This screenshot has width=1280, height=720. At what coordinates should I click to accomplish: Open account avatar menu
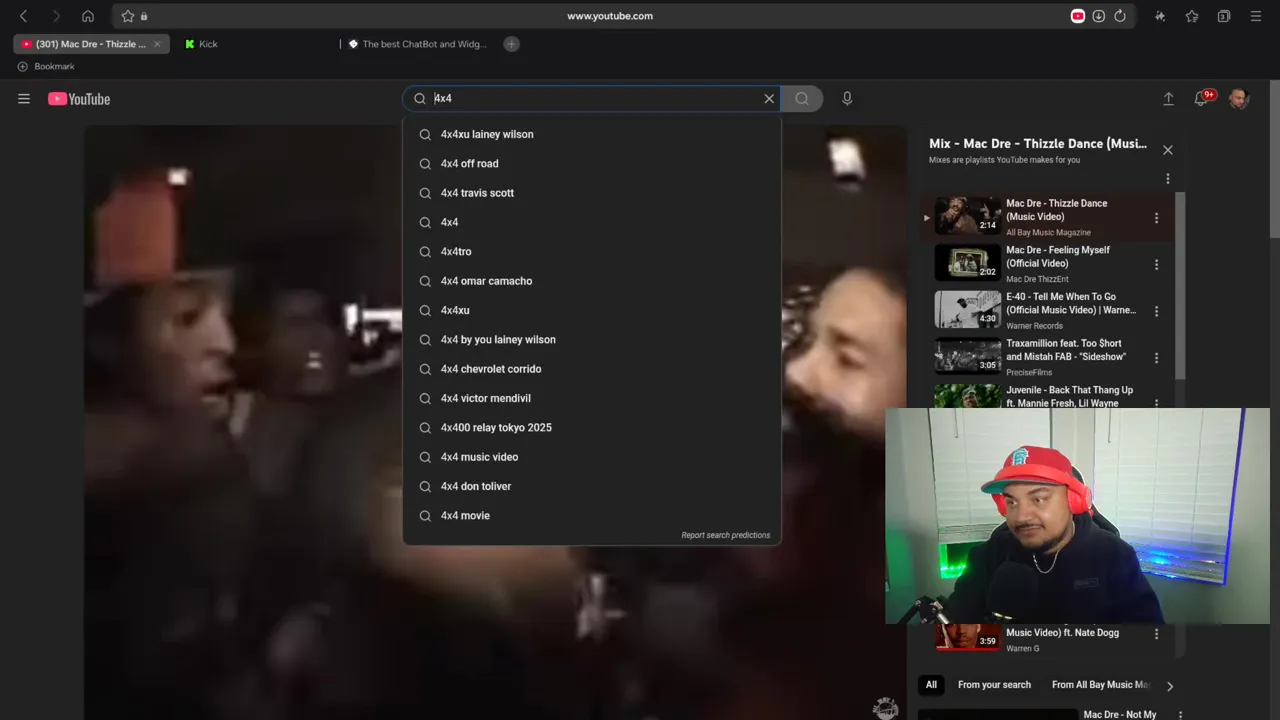coord(1239,99)
